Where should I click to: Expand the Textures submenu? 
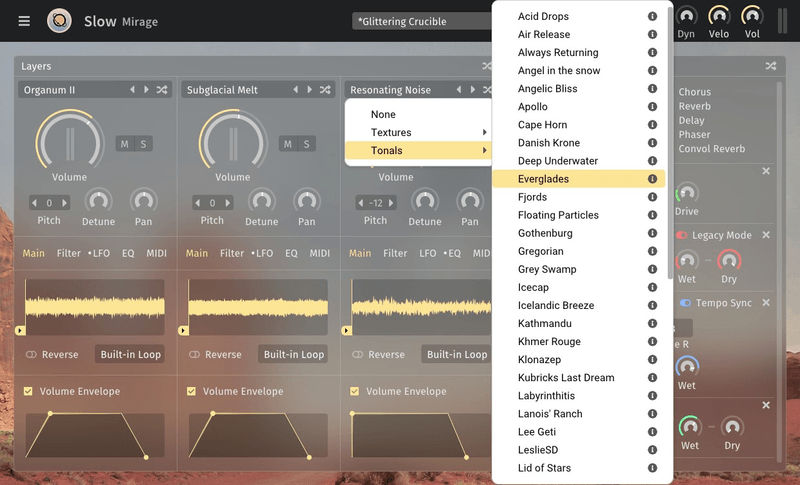[418, 132]
